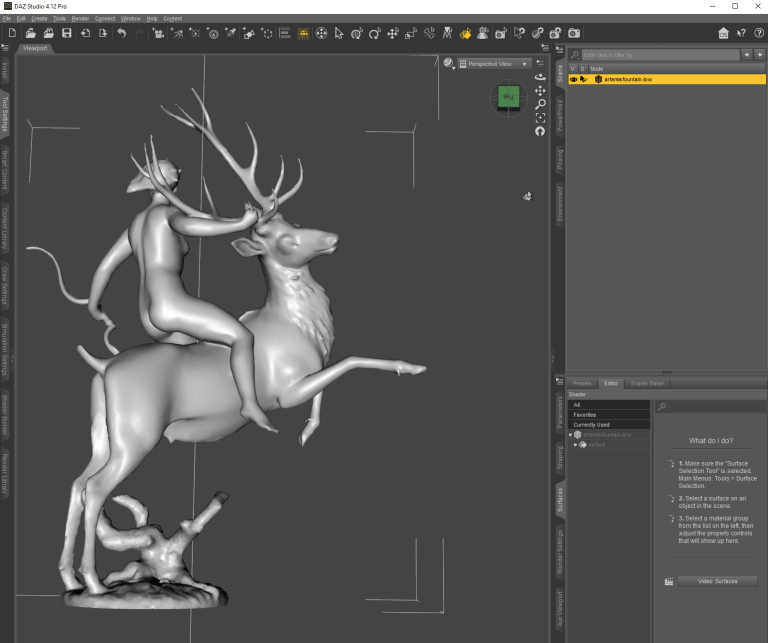This screenshot has height=643, width=768.
Task: Open the Perspective View dropdown
Action: (x=494, y=64)
